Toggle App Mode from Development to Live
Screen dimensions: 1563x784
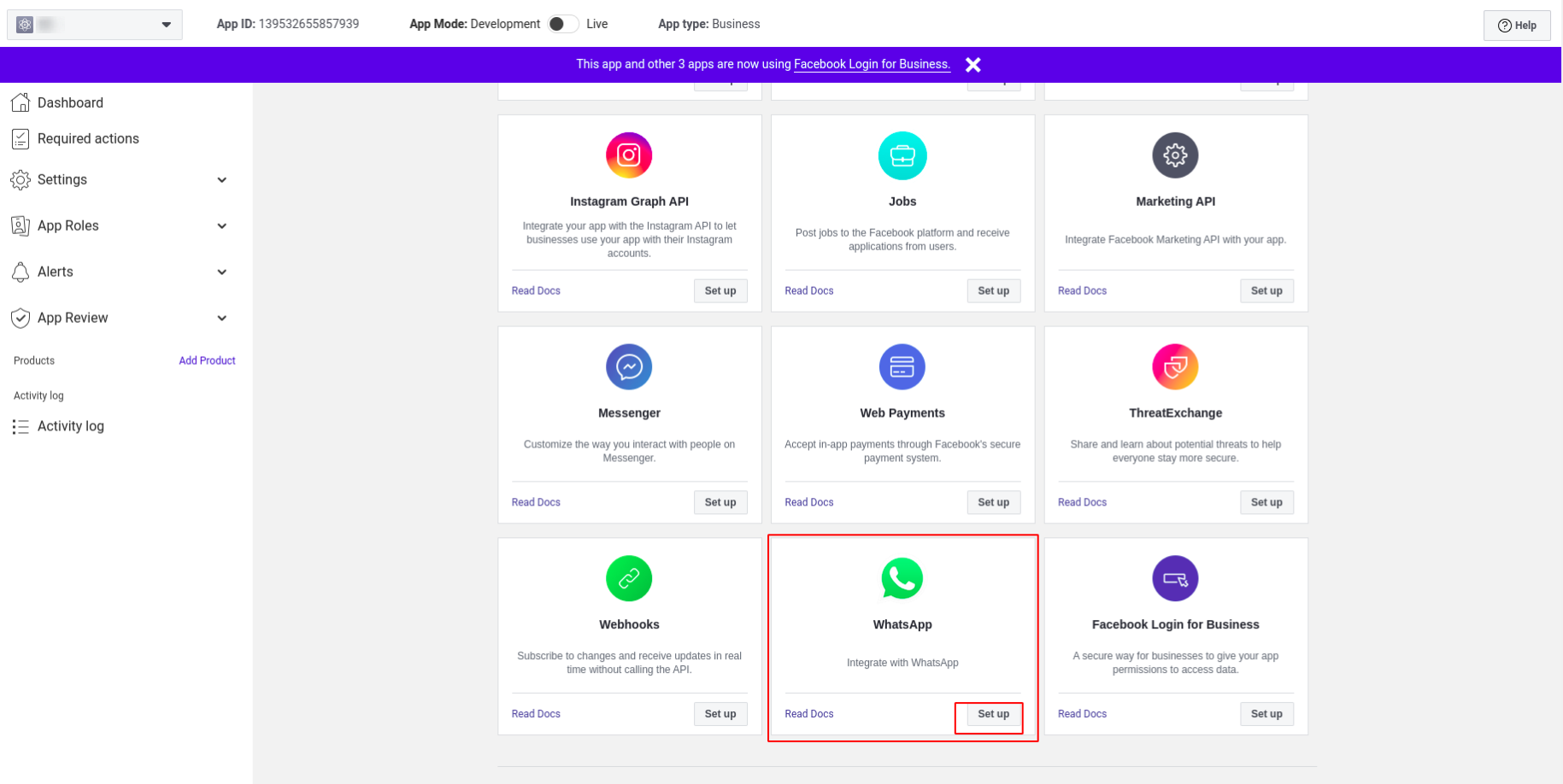[x=562, y=24]
